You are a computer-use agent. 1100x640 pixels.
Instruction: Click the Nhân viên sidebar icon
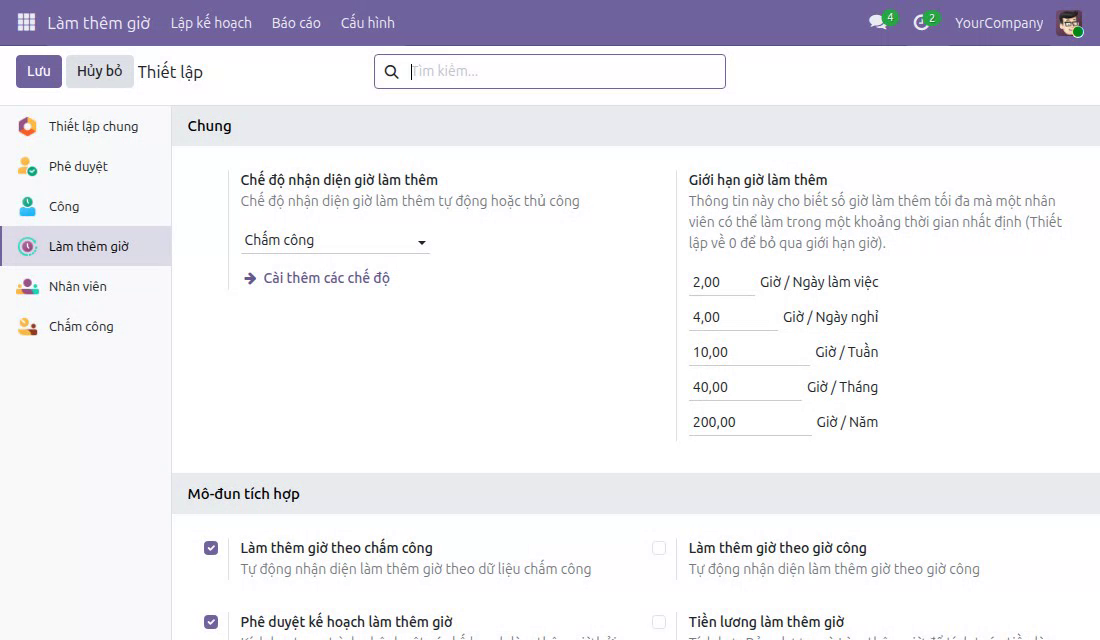pyautogui.click(x=27, y=286)
